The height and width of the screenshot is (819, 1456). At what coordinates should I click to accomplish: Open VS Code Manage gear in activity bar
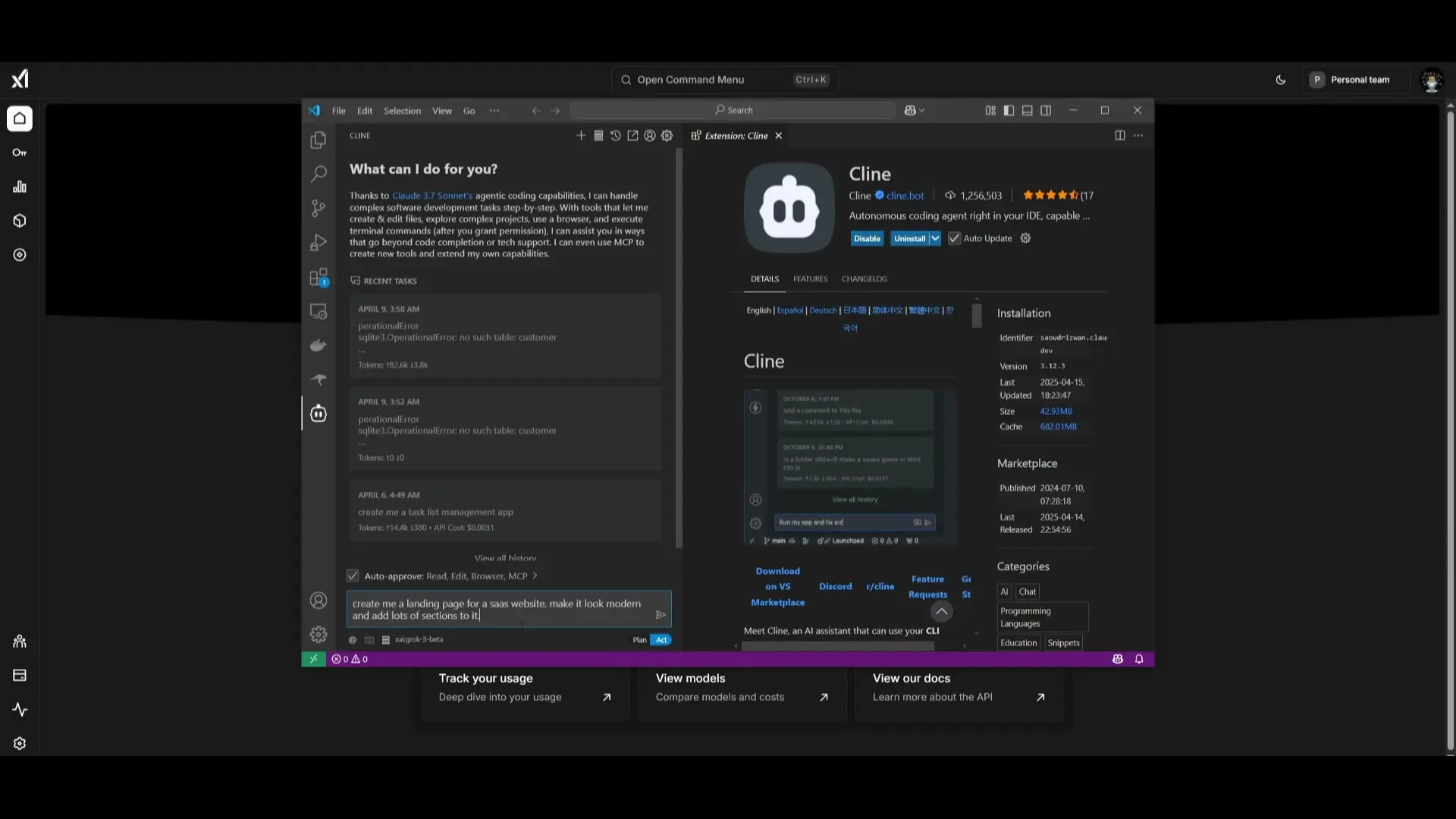coord(318,634)
